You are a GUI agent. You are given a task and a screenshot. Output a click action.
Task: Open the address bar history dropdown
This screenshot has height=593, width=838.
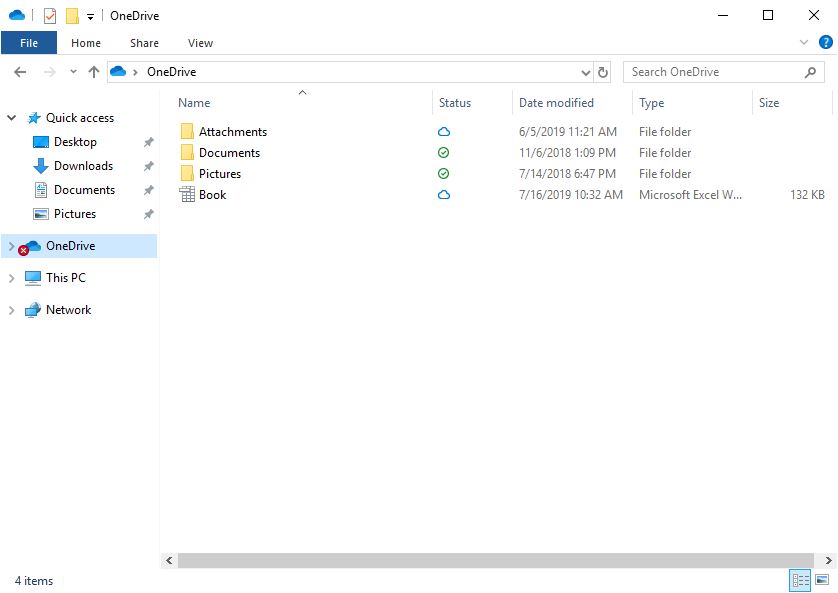click(x=586, y=72)
